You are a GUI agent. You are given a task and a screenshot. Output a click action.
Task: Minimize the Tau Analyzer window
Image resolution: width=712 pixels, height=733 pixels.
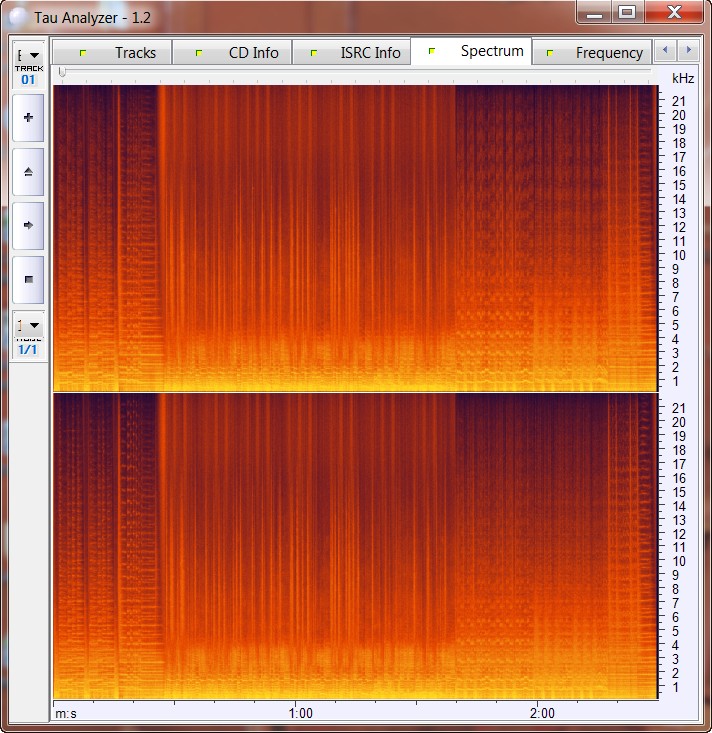tap(594, 13)
